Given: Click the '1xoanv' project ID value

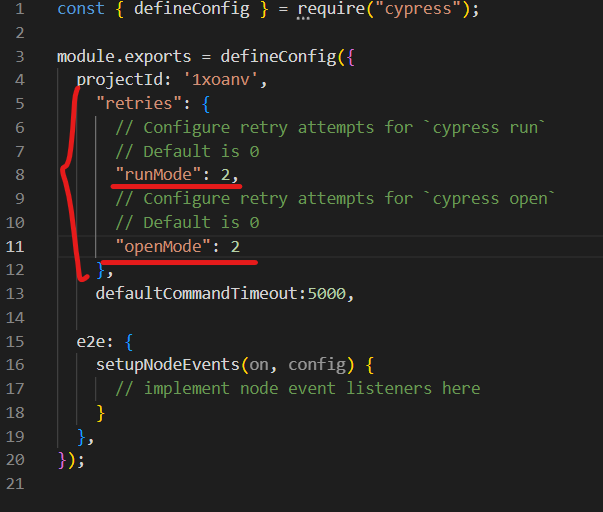Looking at the screenshot, I should 221,80.
